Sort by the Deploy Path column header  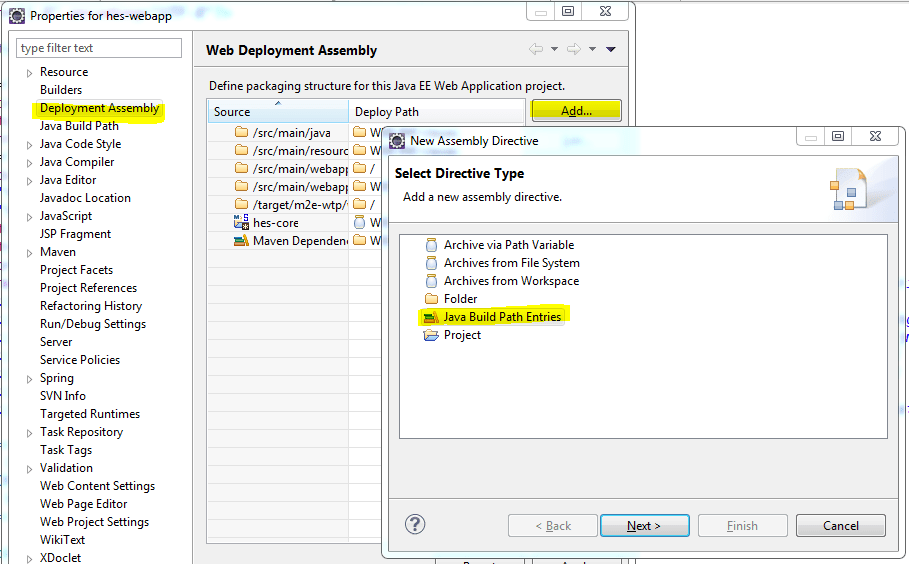pos(437,111)
